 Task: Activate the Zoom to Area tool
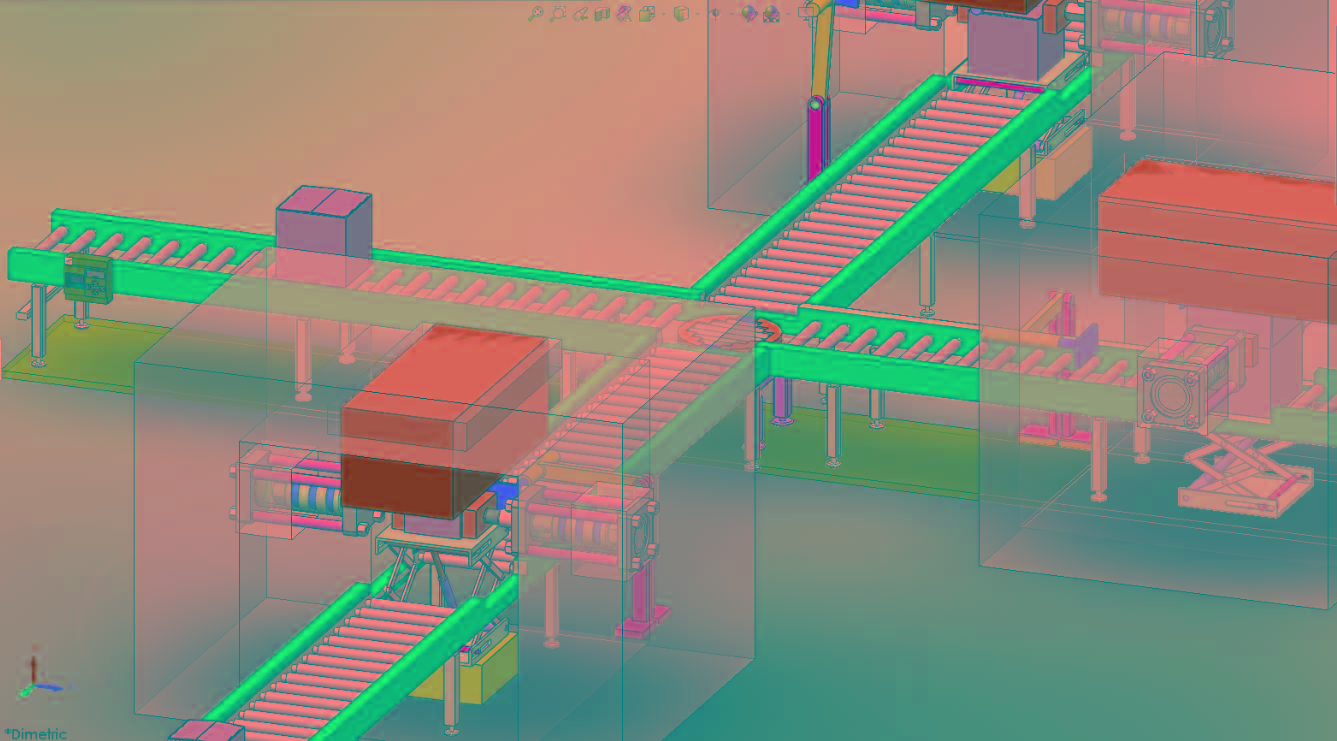tap(558, 13)
